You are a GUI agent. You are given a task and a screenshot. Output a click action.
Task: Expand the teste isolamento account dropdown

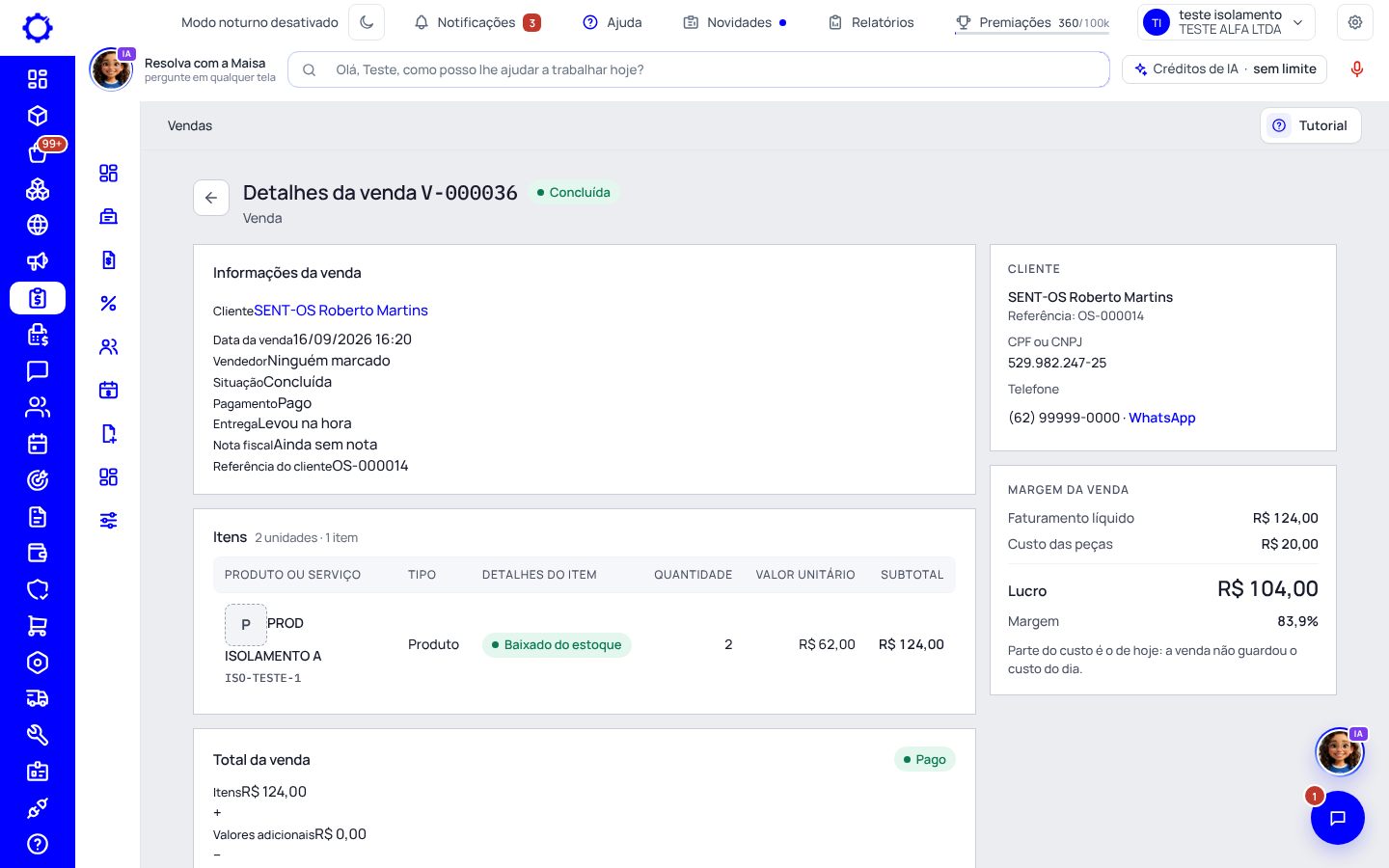pos(1226,22)
